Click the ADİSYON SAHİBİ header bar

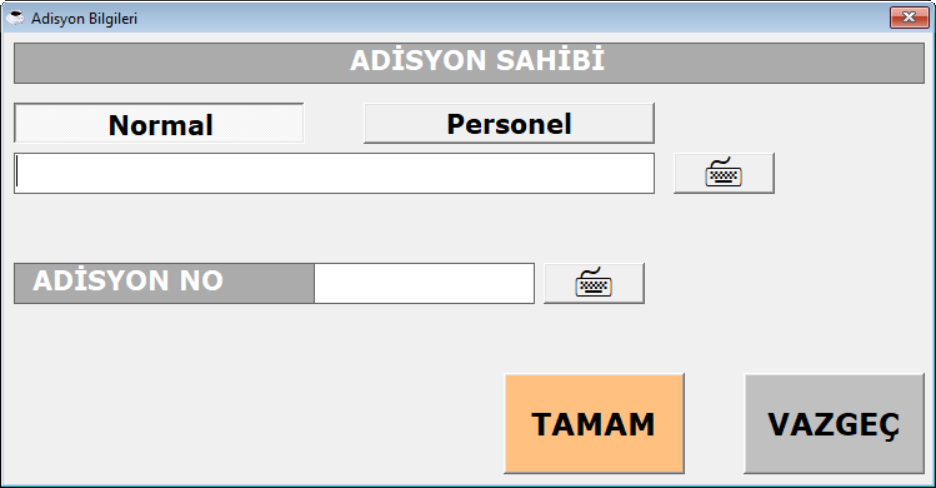[x=468, y=62]
